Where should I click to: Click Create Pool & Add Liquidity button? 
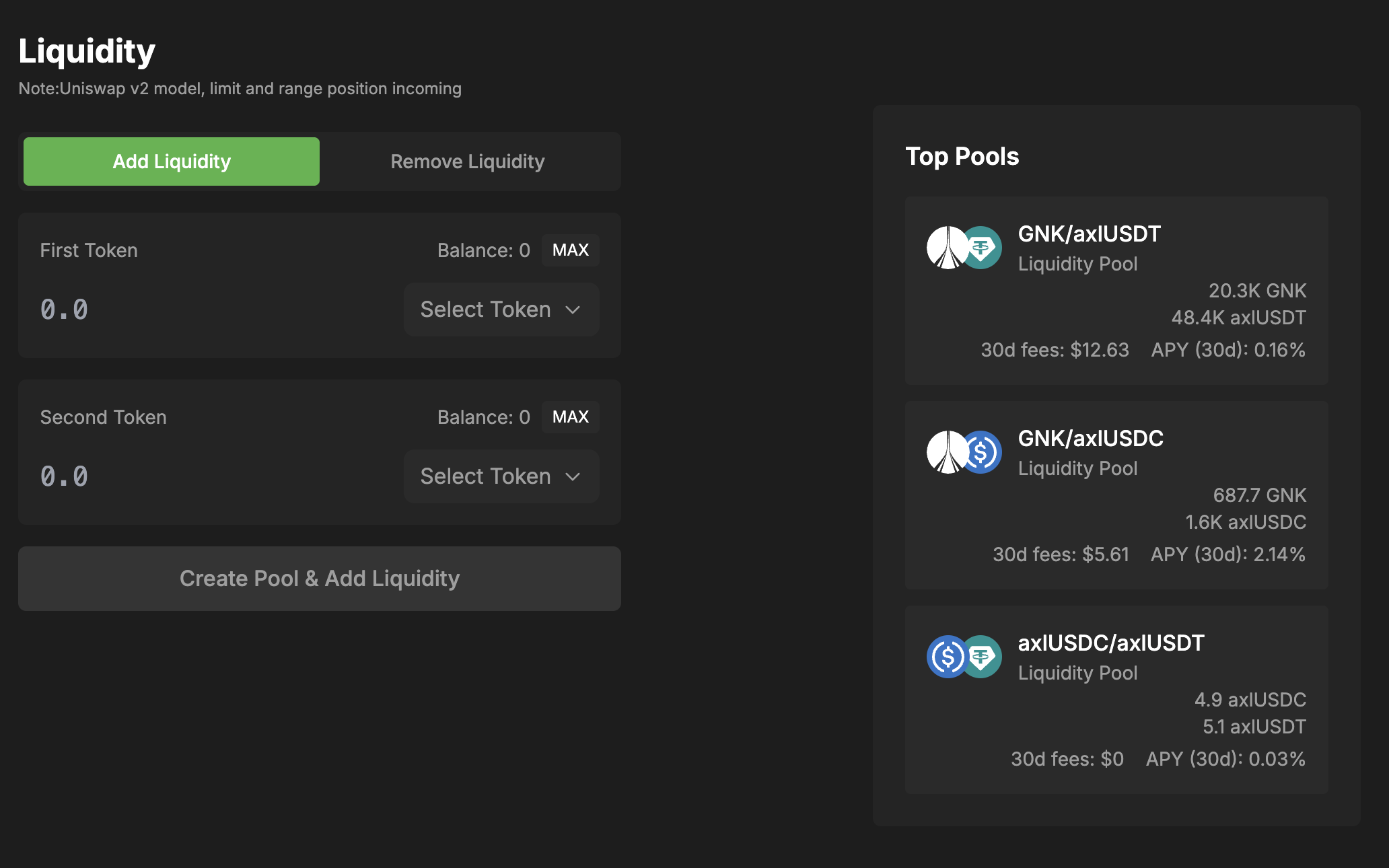[x=320, y=579]
